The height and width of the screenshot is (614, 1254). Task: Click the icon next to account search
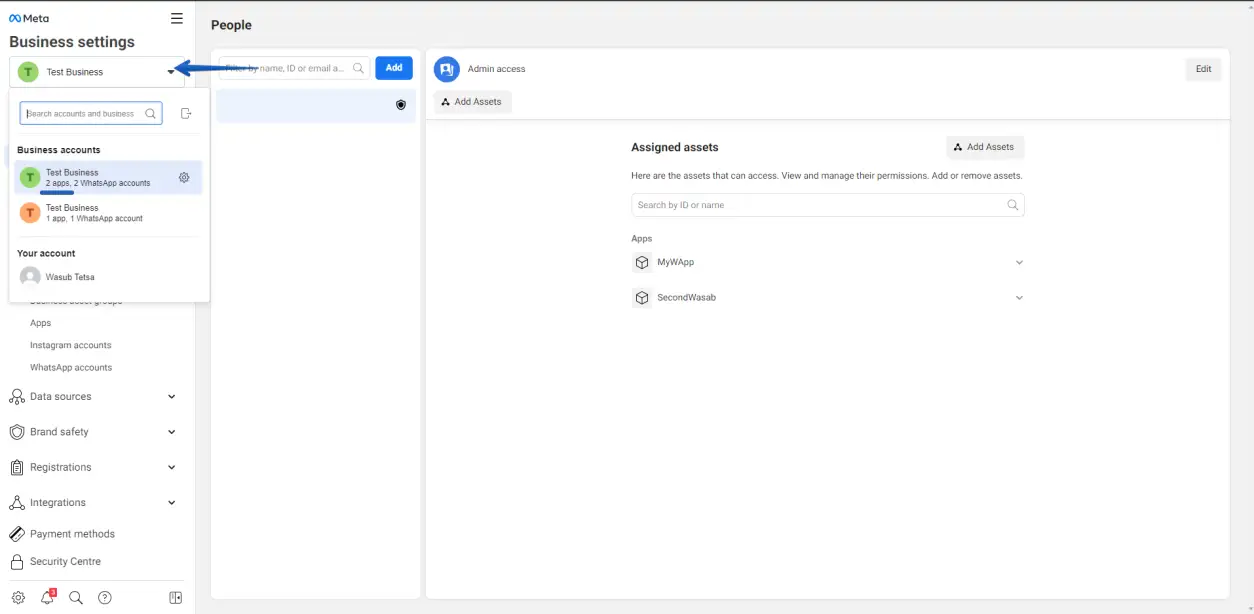pyautogui.click(x=186, y=114)
